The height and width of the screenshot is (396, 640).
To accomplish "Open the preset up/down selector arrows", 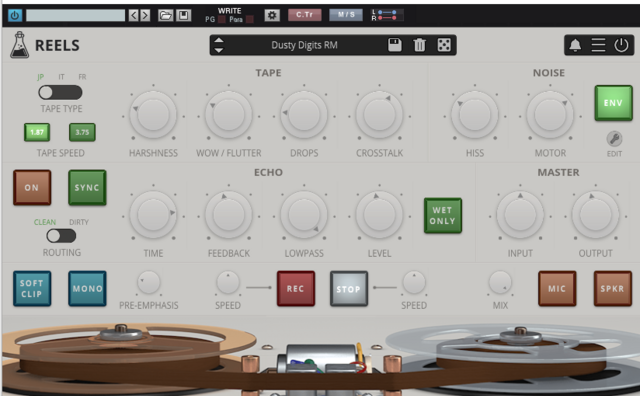I will click(219, 45).
